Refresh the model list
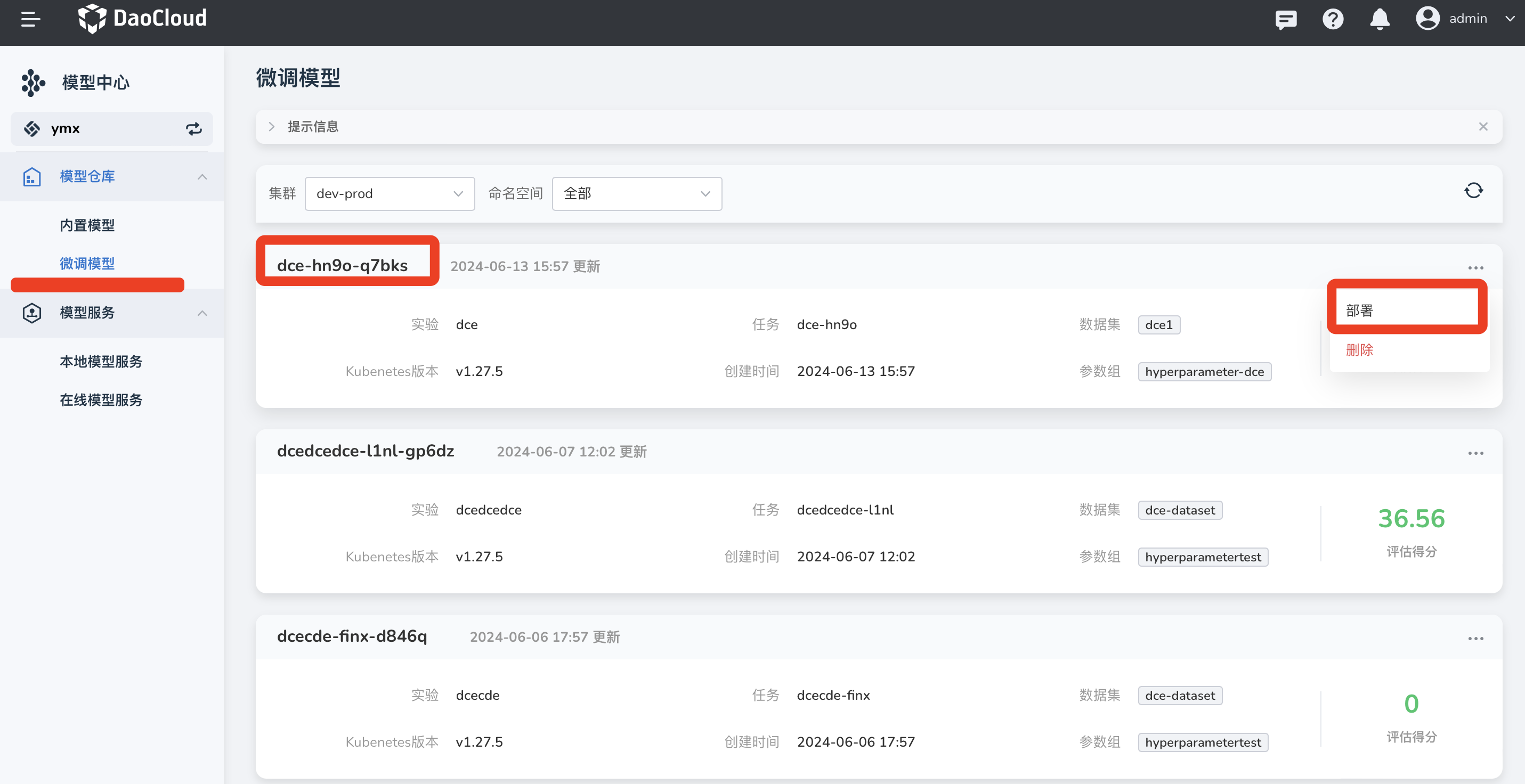Image resolution: width=1525 pixels, height=784 pixels. (x=1473, y=191)
